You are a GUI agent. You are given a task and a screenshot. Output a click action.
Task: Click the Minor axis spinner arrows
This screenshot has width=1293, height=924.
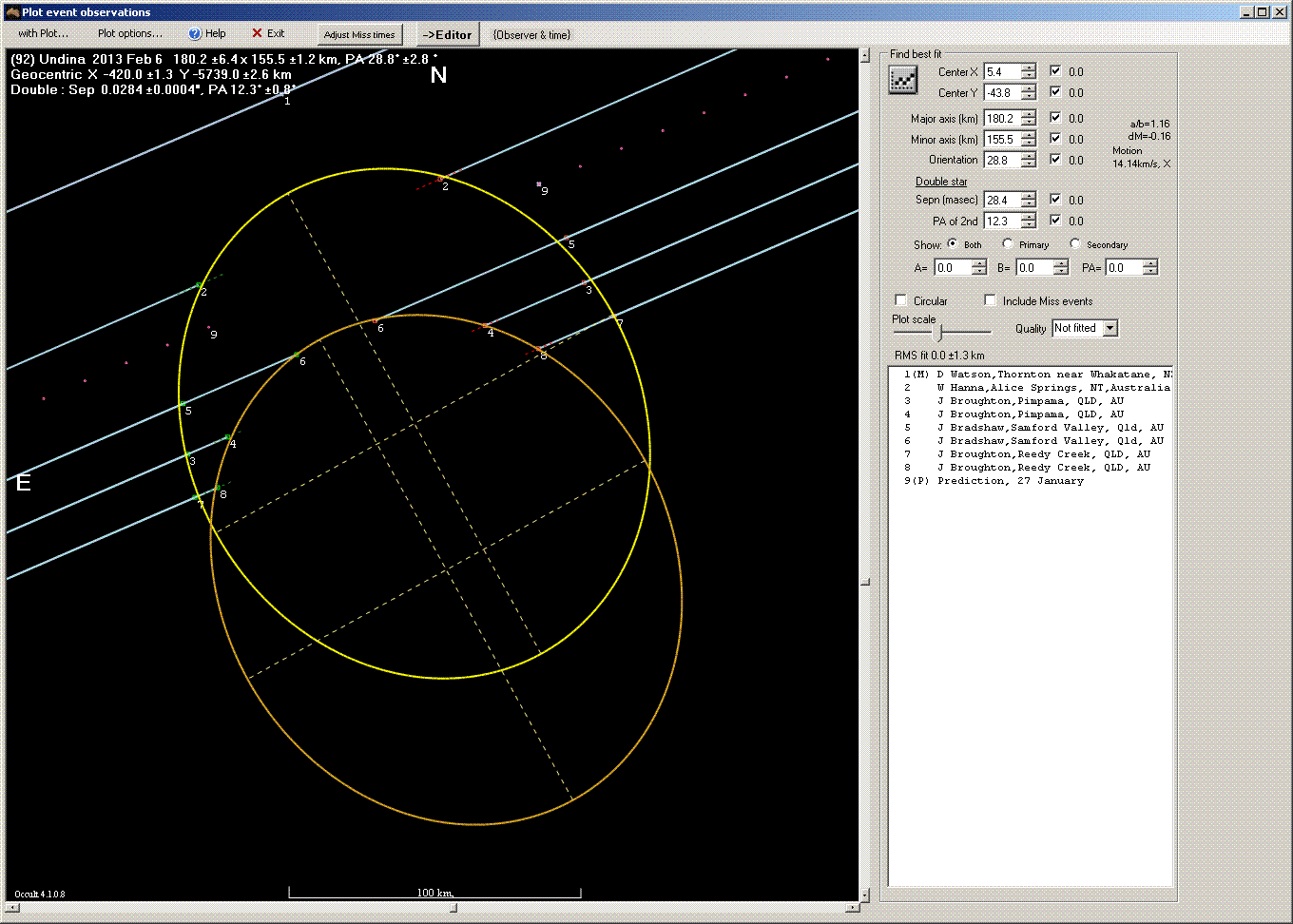pos(1029,139)
